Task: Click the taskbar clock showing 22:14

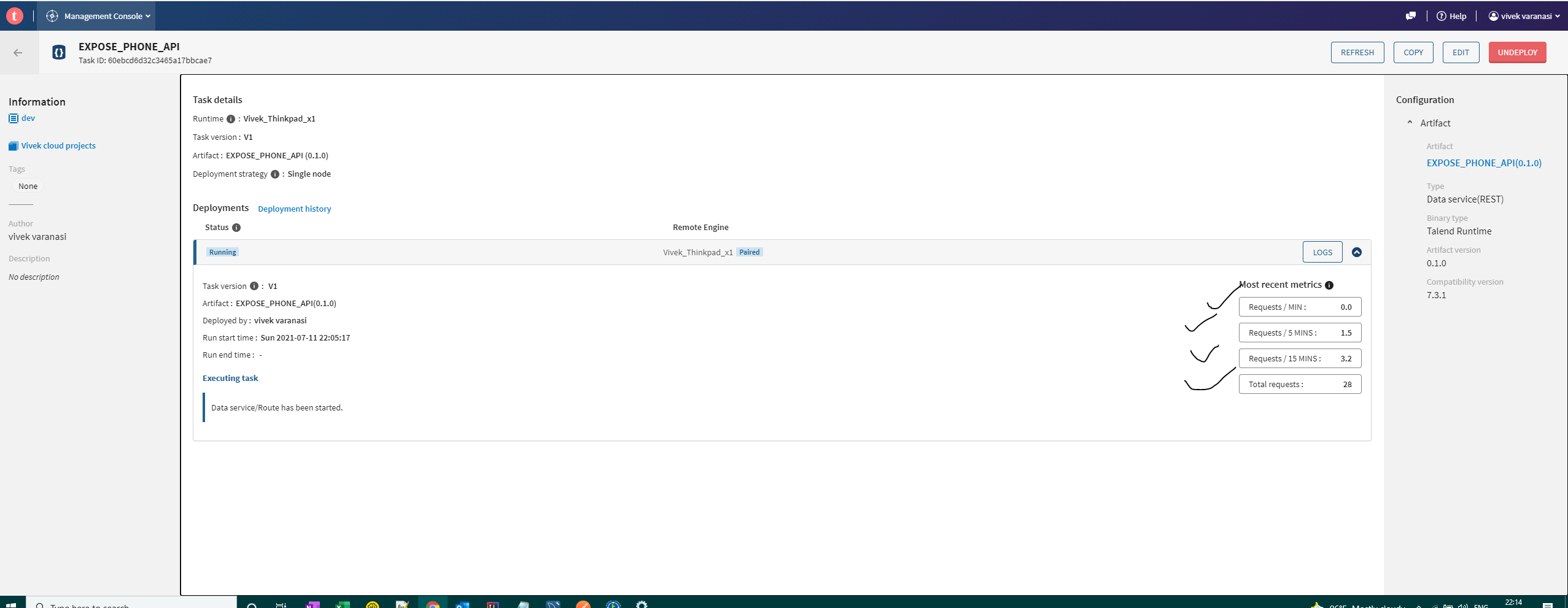Action: (1513, 602)
